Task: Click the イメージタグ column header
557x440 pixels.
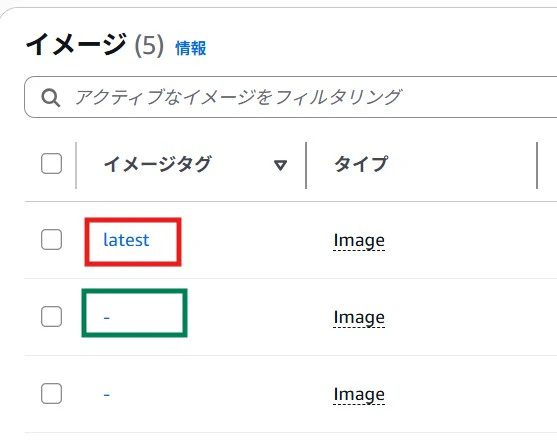Action: click(x=157, y=164)
